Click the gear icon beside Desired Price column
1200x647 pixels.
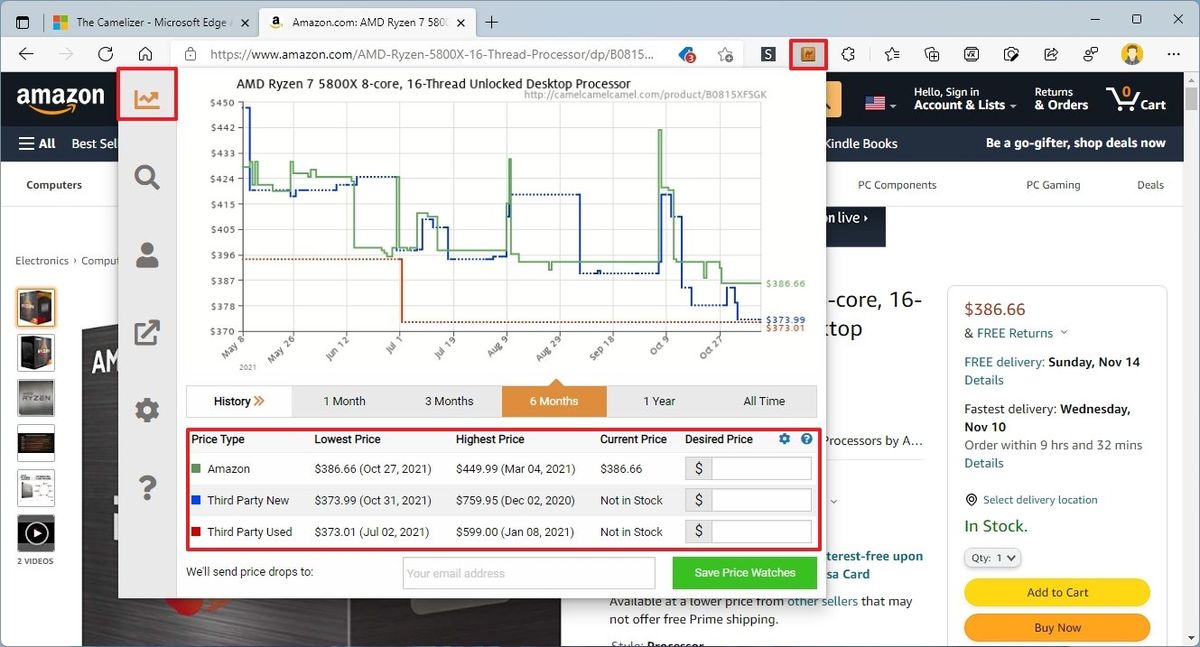point(784,438)
